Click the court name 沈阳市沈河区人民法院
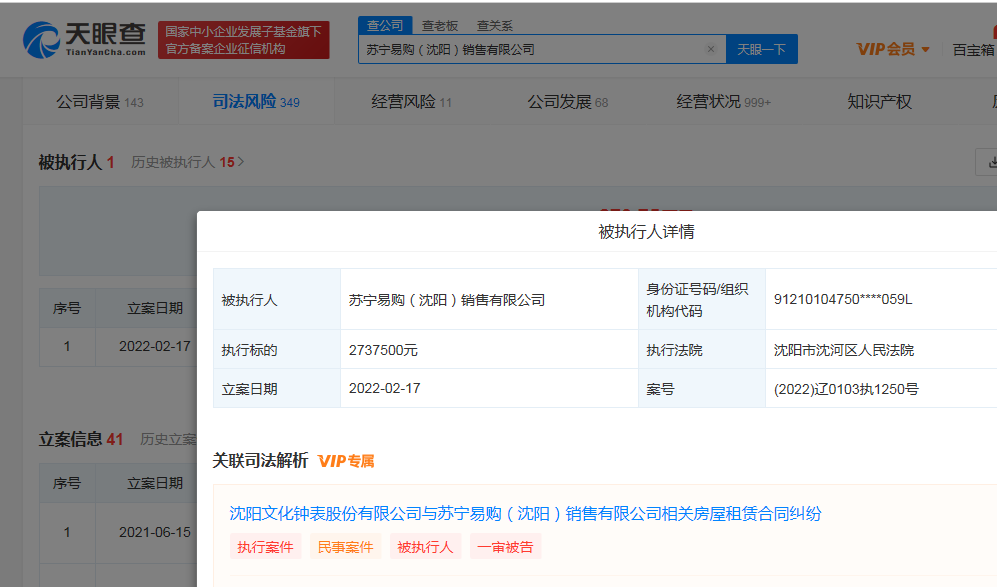997x587 pixels. click(844, 350)
